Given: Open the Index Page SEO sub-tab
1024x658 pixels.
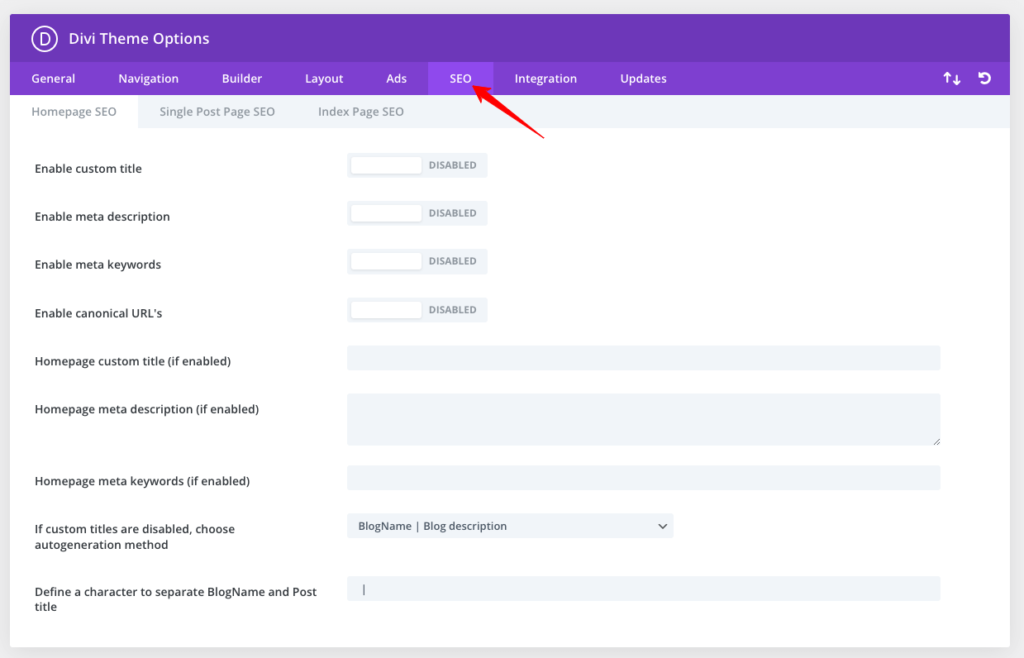Looking at the screenshot, I should coord(360,112).
